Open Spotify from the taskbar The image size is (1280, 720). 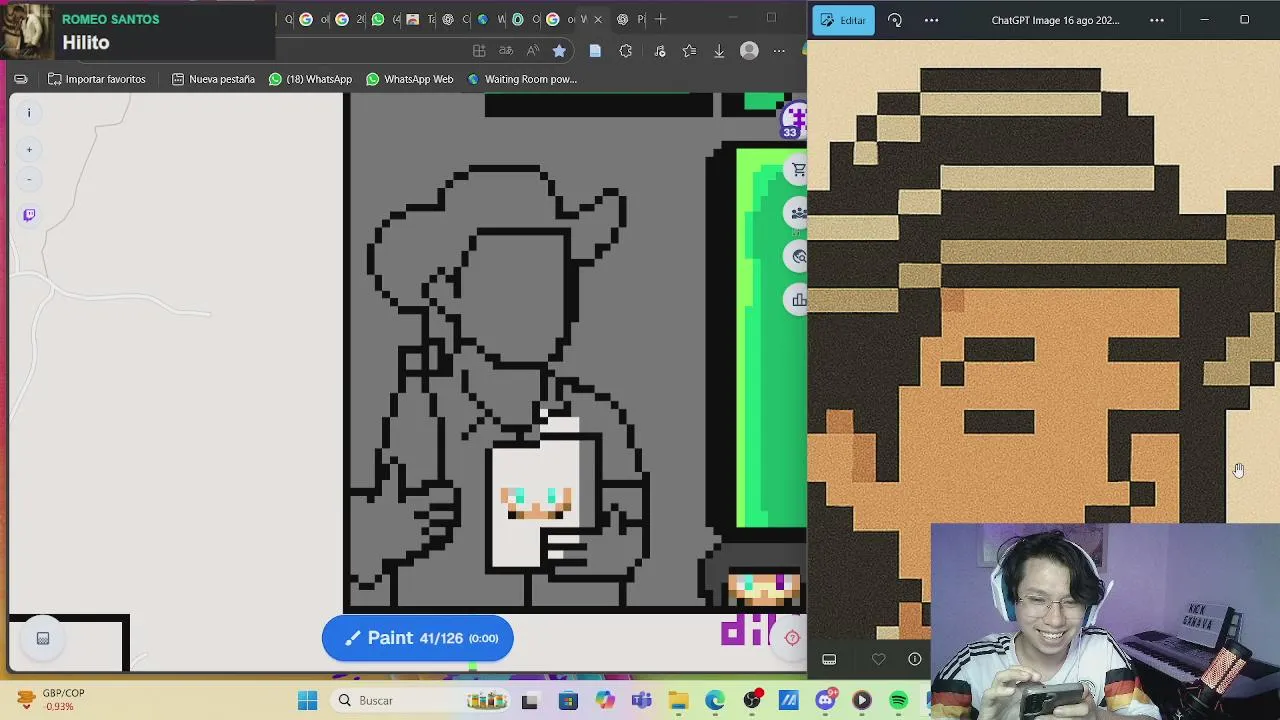tap(898, 701)
